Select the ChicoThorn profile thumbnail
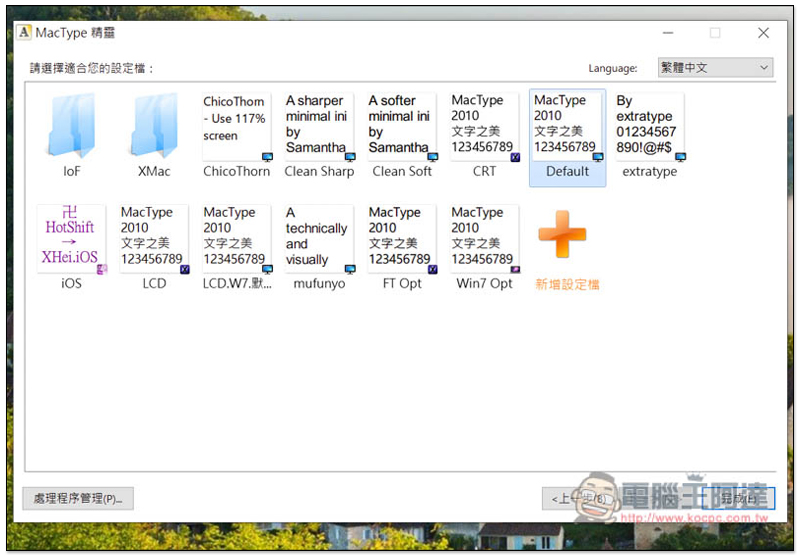Viewport: 800px width, 557px height. tap(237, 126)
